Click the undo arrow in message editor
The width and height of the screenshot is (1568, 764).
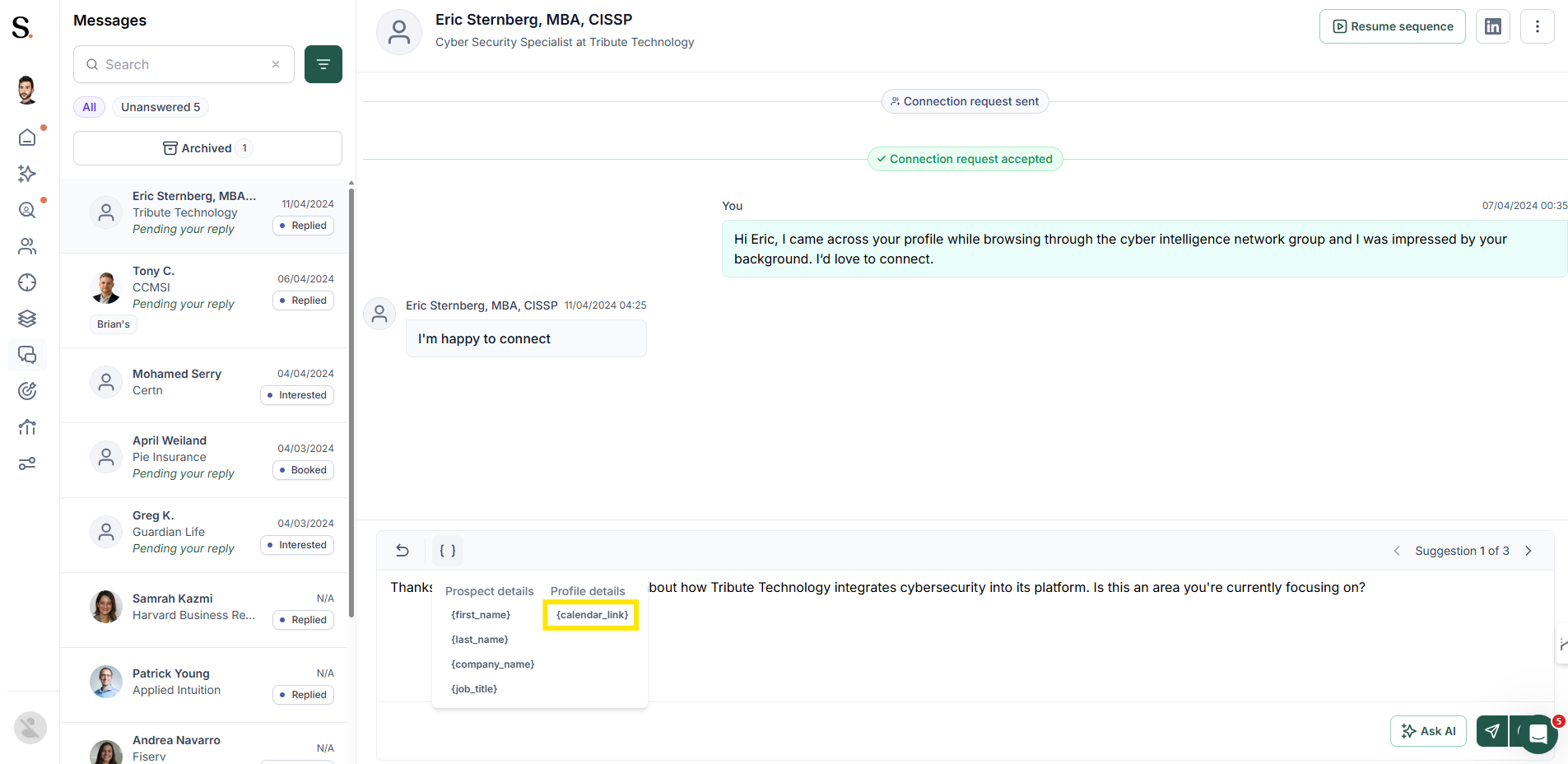[x=402, y=551]
